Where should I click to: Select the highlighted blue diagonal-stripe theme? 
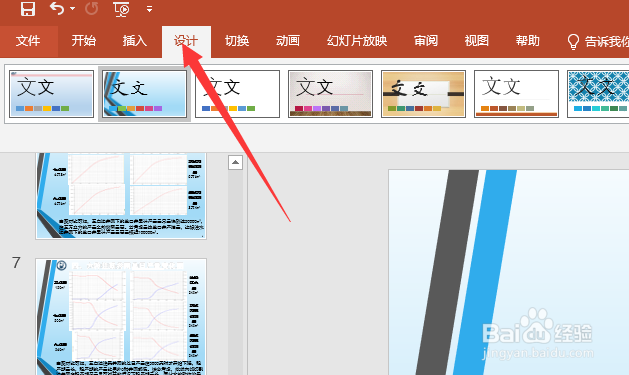144,94
